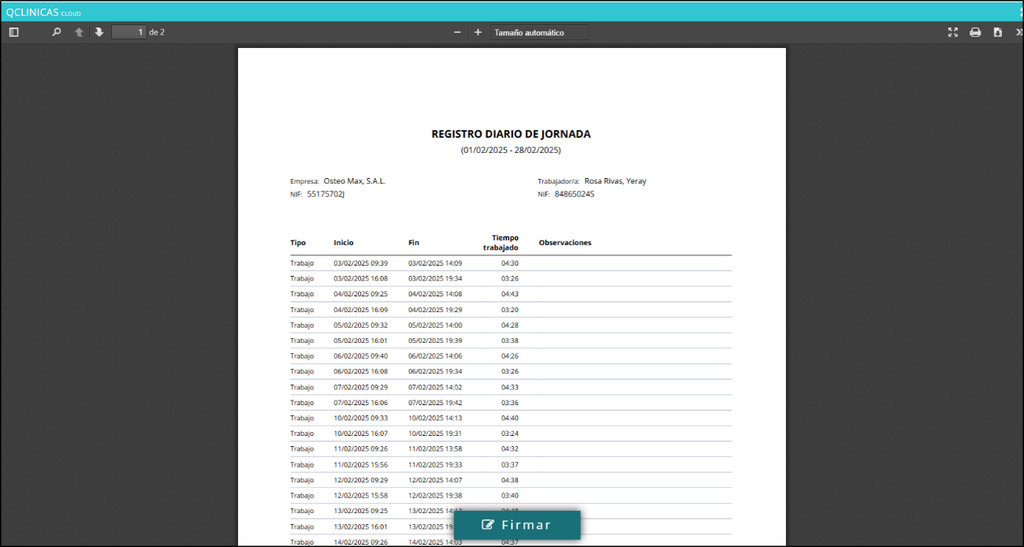Go to previous page arrow
Image resolution: width=1024 pixels, height=547 pixels.
click(x=79, y=32)
